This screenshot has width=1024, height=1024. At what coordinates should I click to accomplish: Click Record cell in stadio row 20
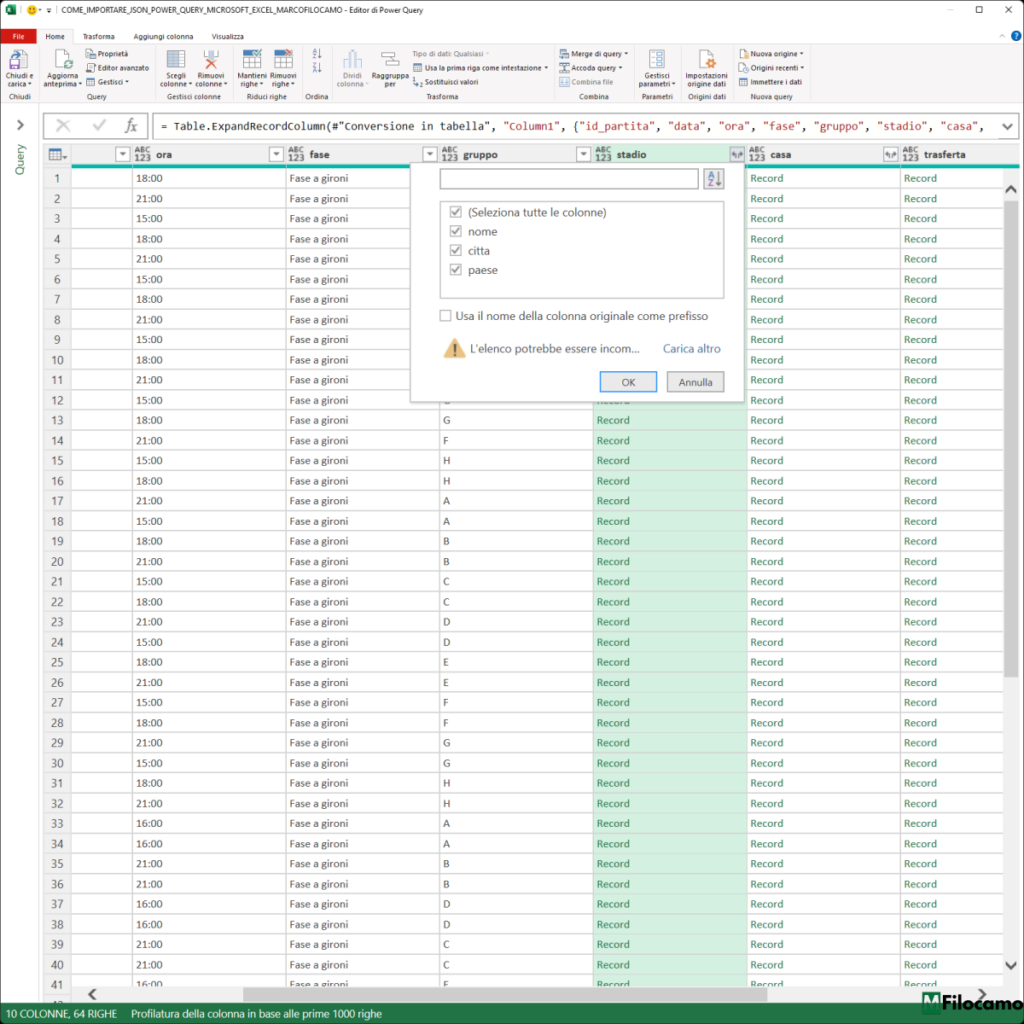(669, 562)
